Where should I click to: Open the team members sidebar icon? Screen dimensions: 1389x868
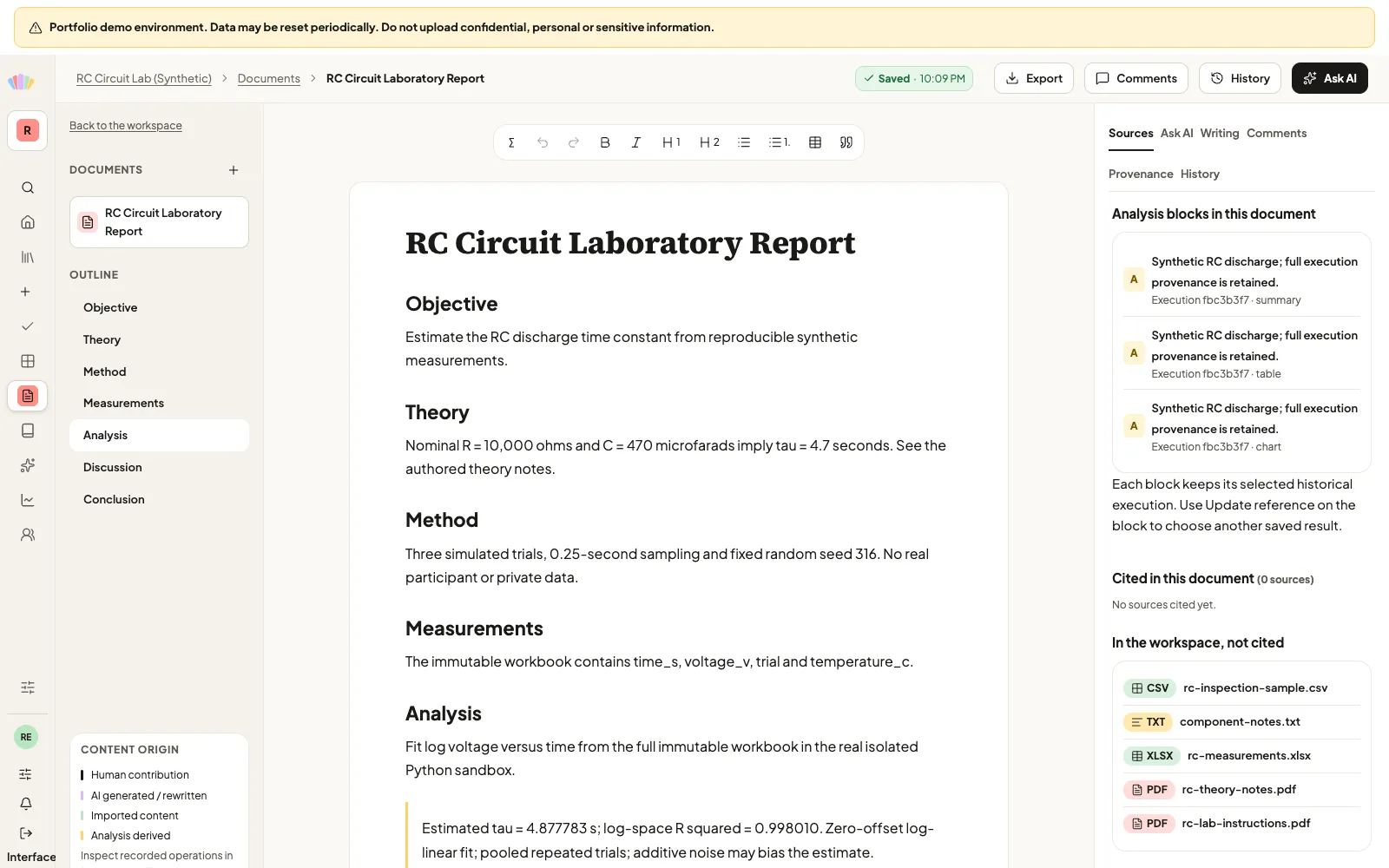coord(28,535)
